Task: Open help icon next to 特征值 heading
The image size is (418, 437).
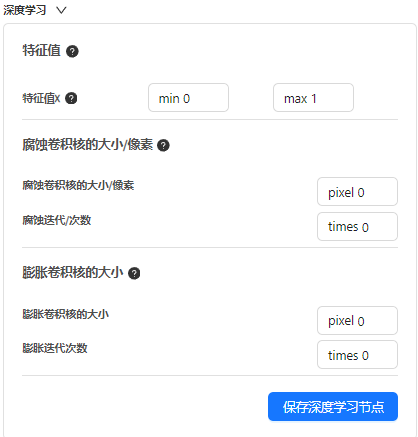Action: pos(72,51)
